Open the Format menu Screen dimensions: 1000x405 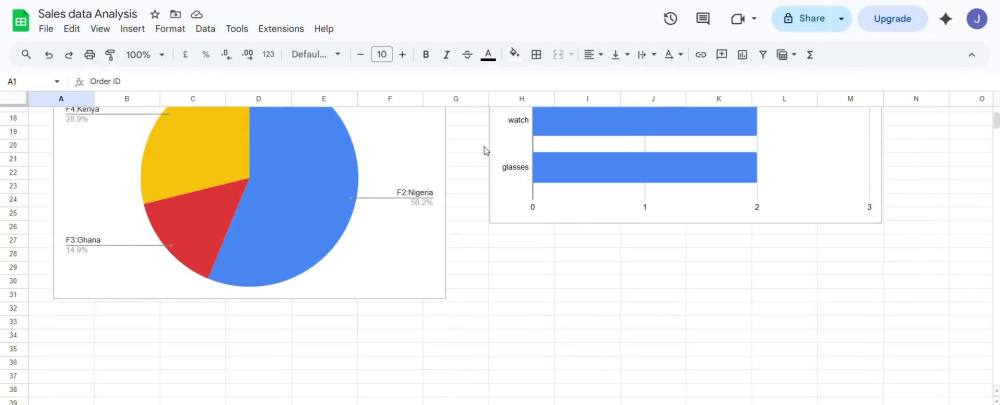click(x=170, y=29)
